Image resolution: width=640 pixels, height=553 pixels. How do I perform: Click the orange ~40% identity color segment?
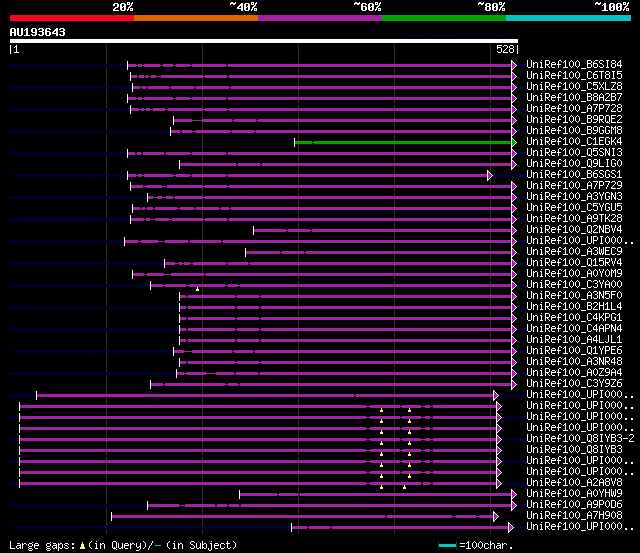(196, 18)
